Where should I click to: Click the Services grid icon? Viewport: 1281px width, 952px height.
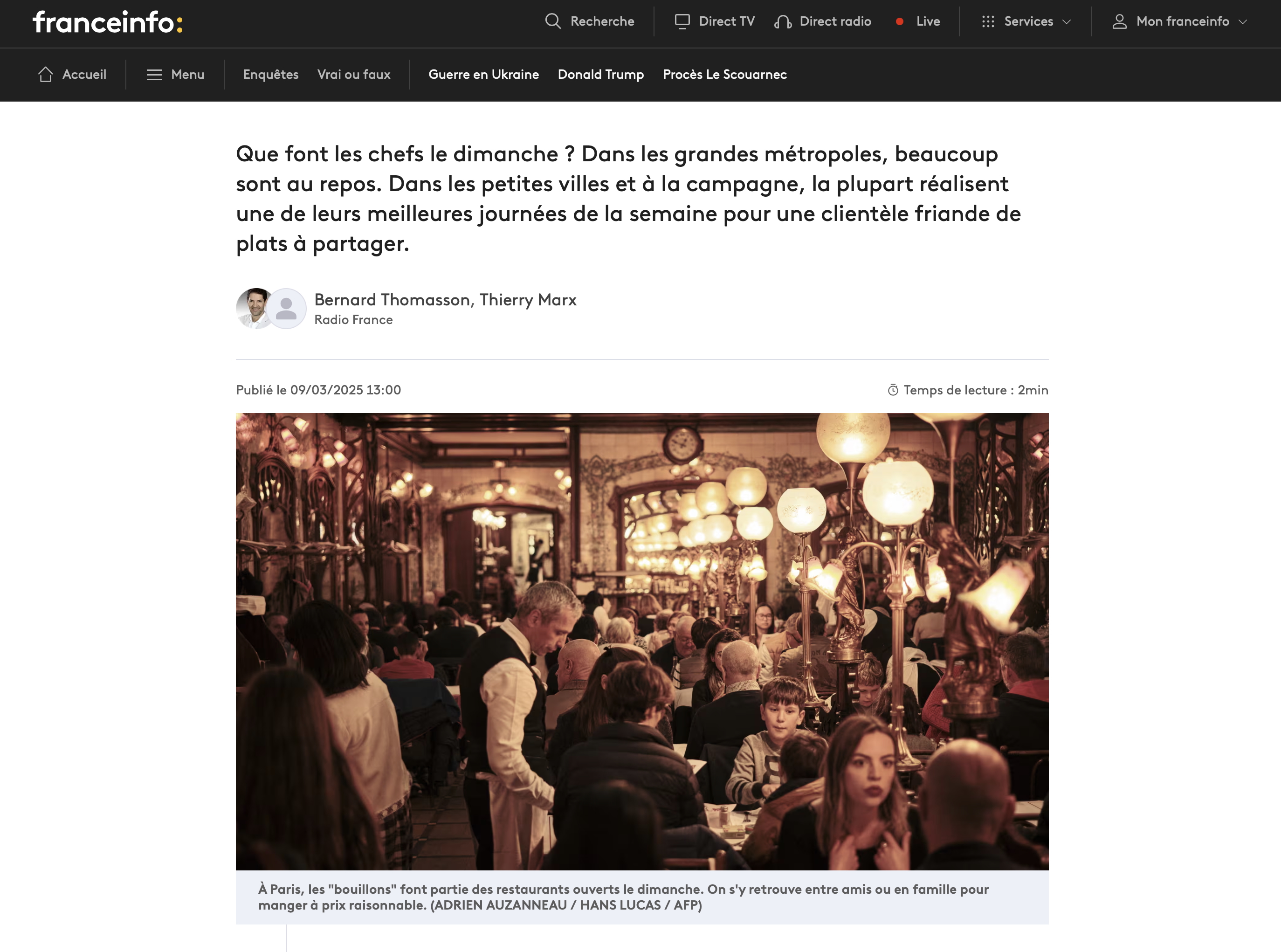pyautogui.click(x=988, y=21)
